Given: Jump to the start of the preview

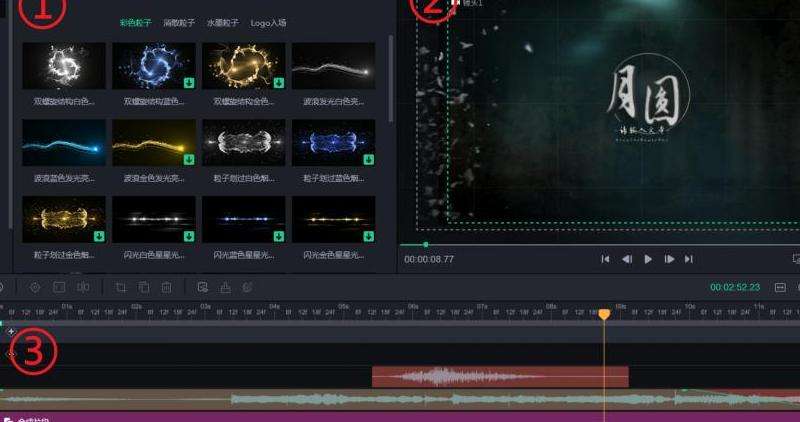Looking at the screenshot, I should (605, 259).
